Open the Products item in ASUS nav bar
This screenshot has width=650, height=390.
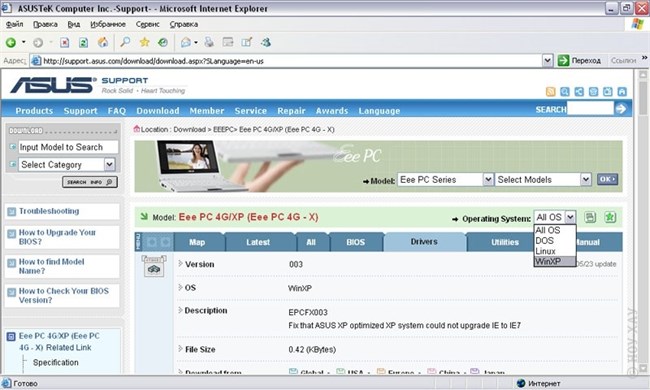coord(34,111)
